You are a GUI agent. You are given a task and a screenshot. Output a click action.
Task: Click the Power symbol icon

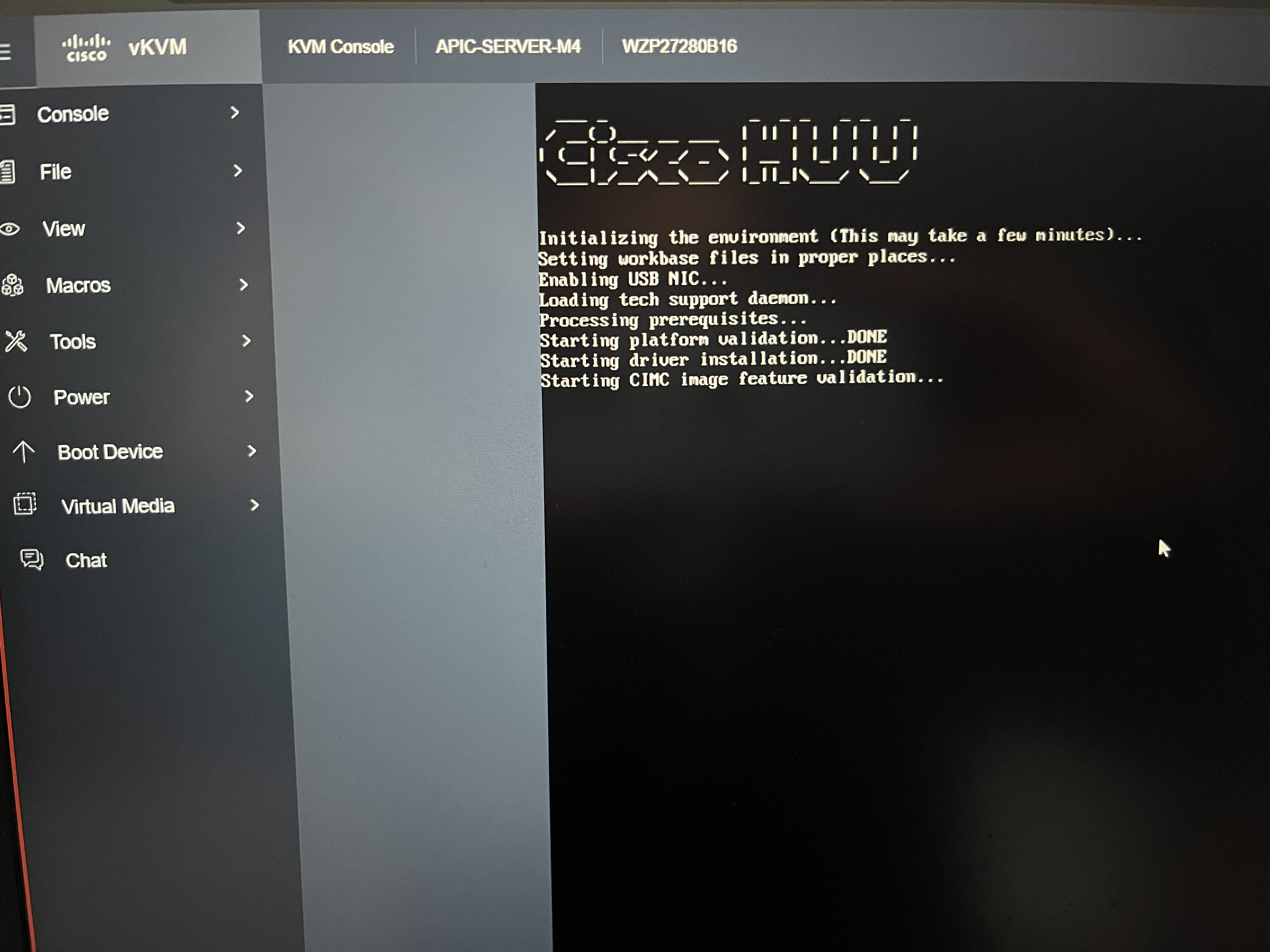tap(20, 397)
